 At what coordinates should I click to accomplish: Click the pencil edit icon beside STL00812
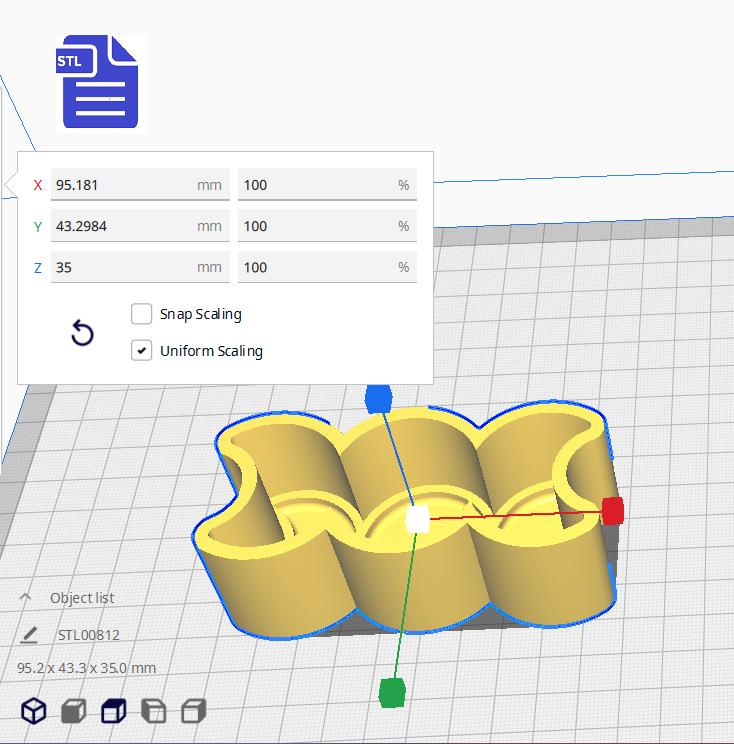29,635
